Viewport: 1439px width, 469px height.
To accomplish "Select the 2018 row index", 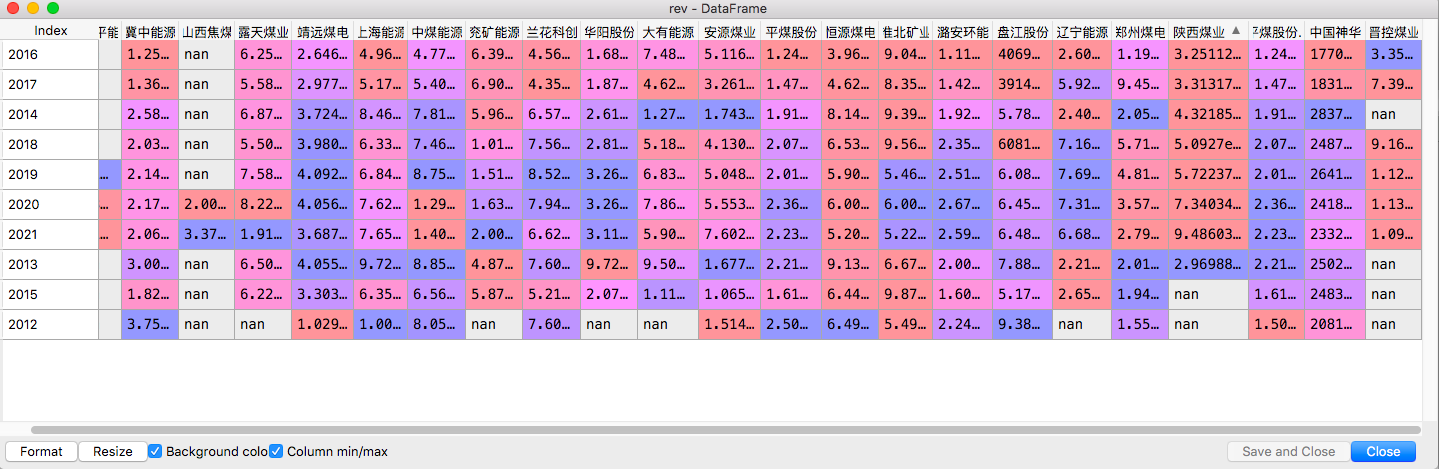I will coord(50,144).
